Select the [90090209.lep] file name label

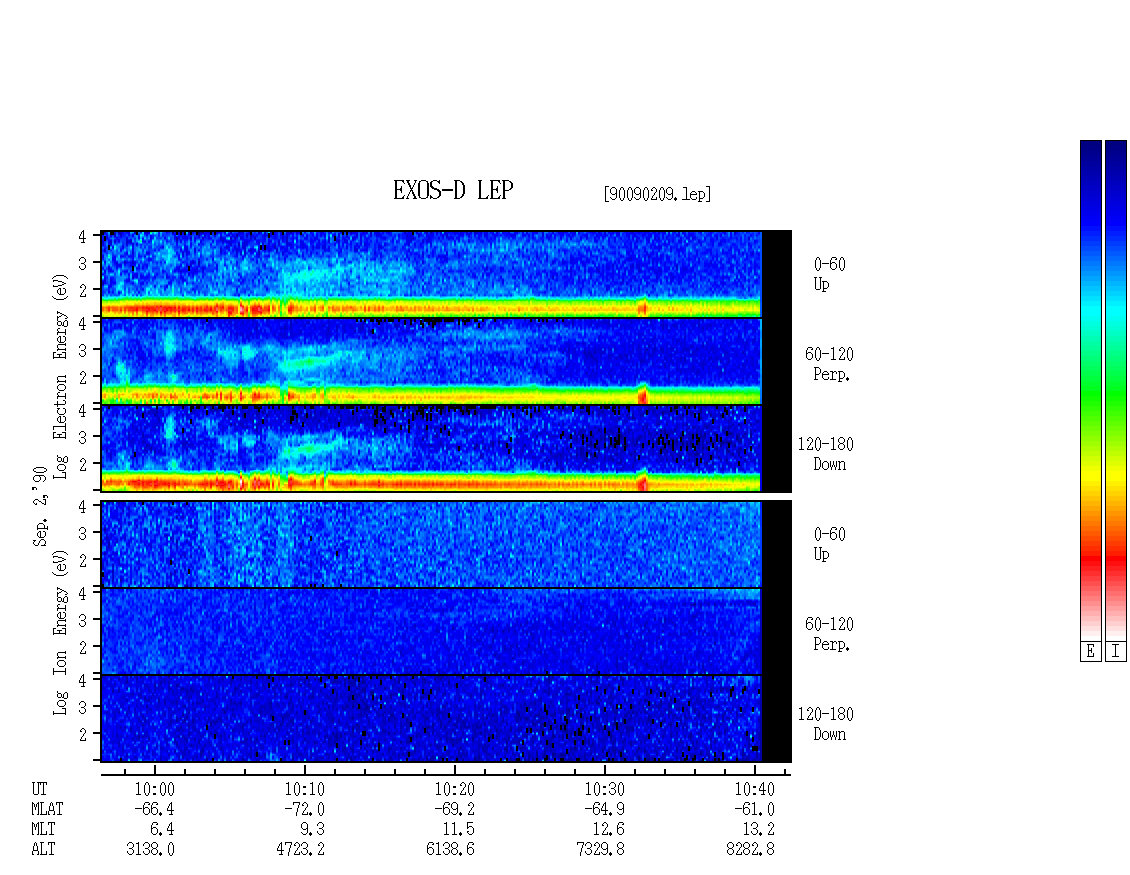(657, 194)
